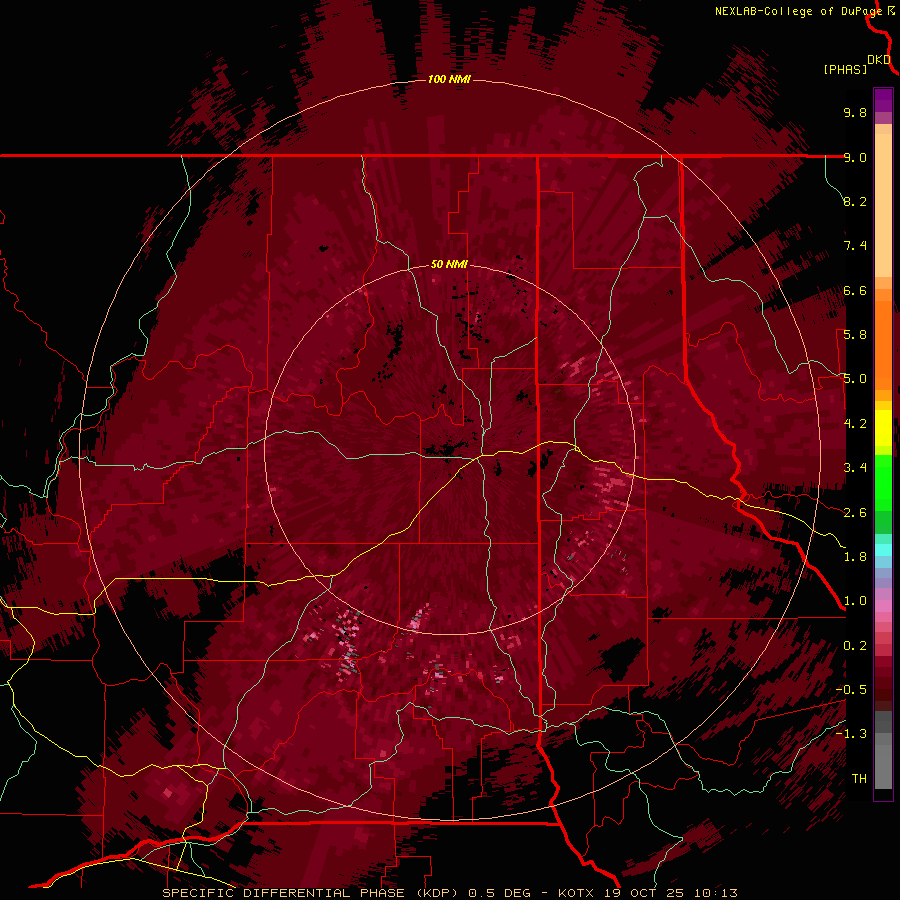
Task: Click the 9.8 color scale value
Action: 855,112
